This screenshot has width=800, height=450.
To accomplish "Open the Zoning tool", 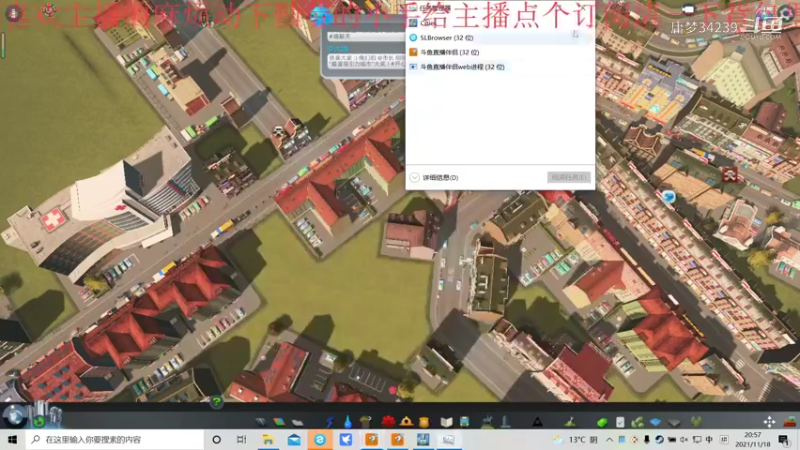I will click(x=279, y=422).
